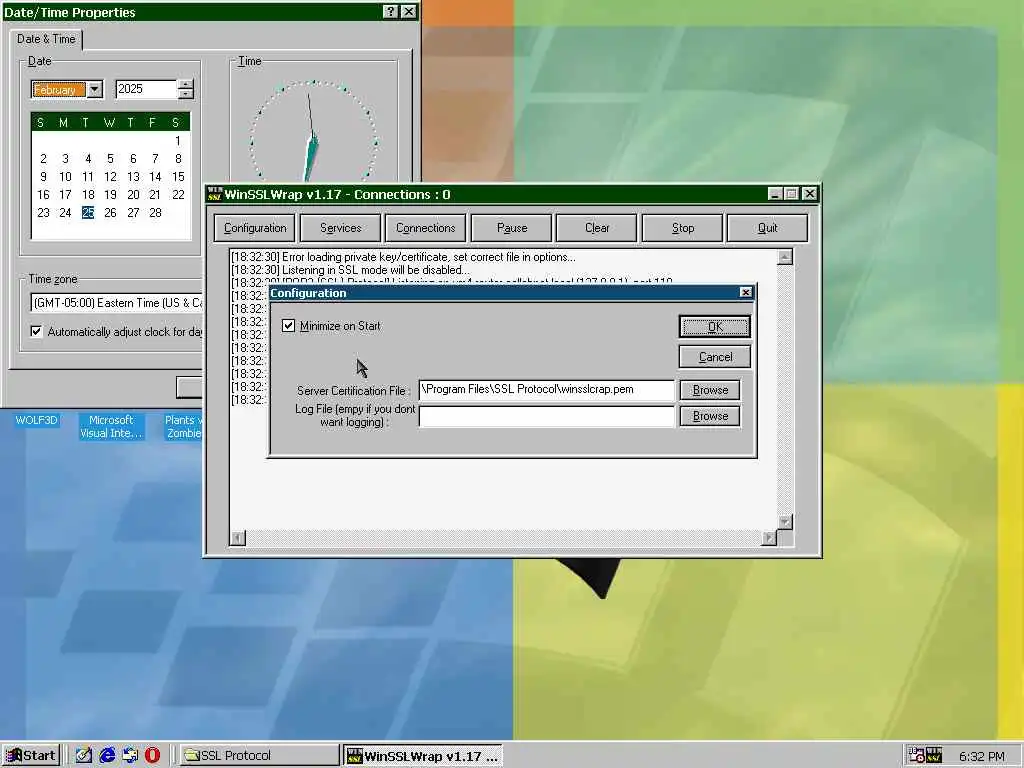Close the Configuration dialog with its X button

(x=746, y=293)
